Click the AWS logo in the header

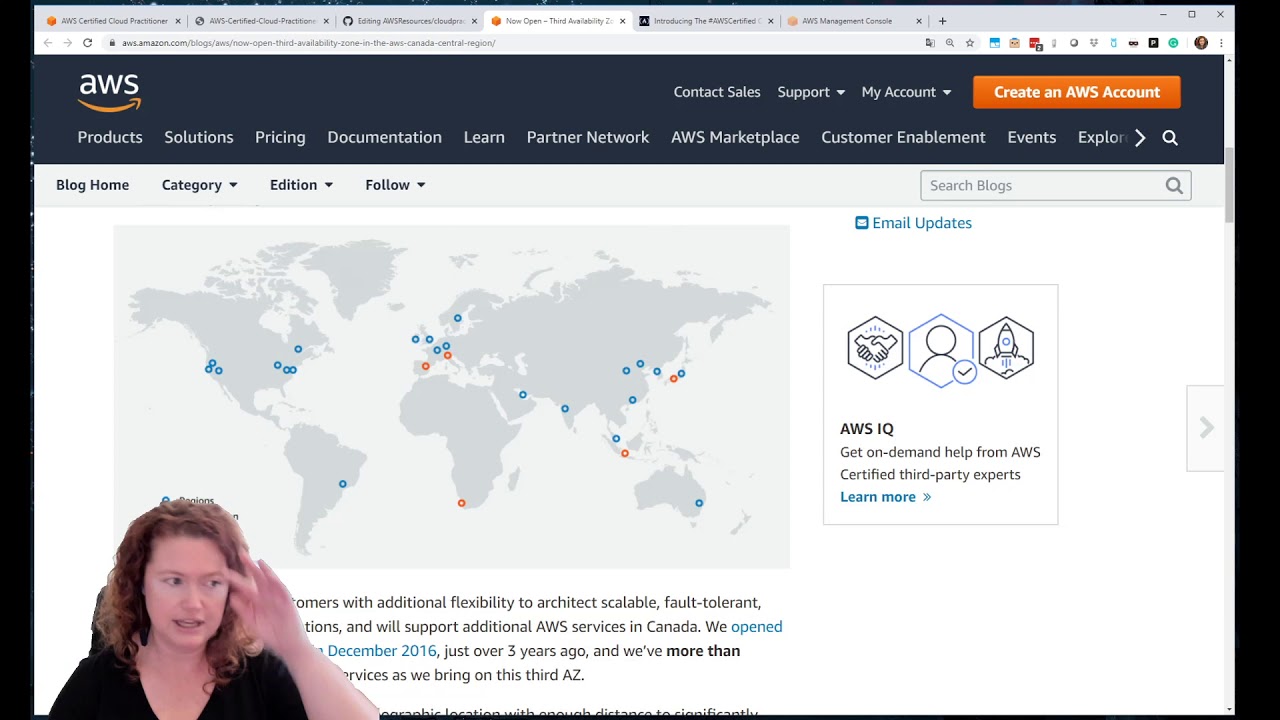110,92
